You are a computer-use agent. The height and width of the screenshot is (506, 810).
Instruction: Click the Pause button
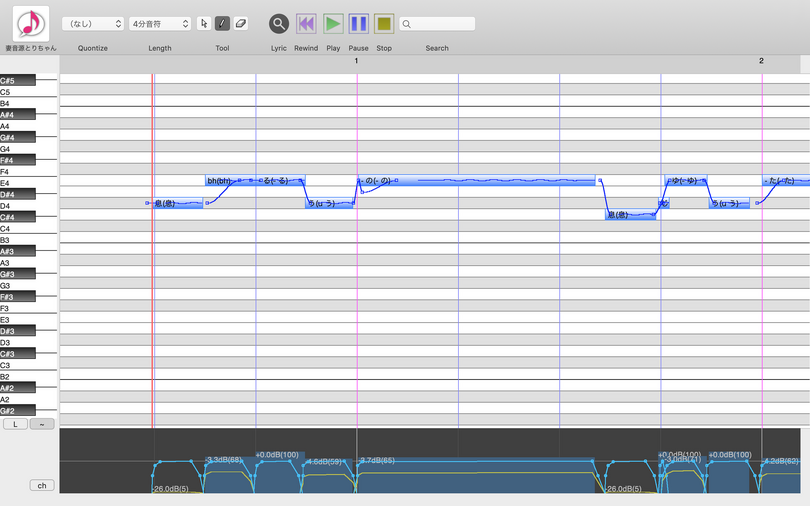(359, 24)
